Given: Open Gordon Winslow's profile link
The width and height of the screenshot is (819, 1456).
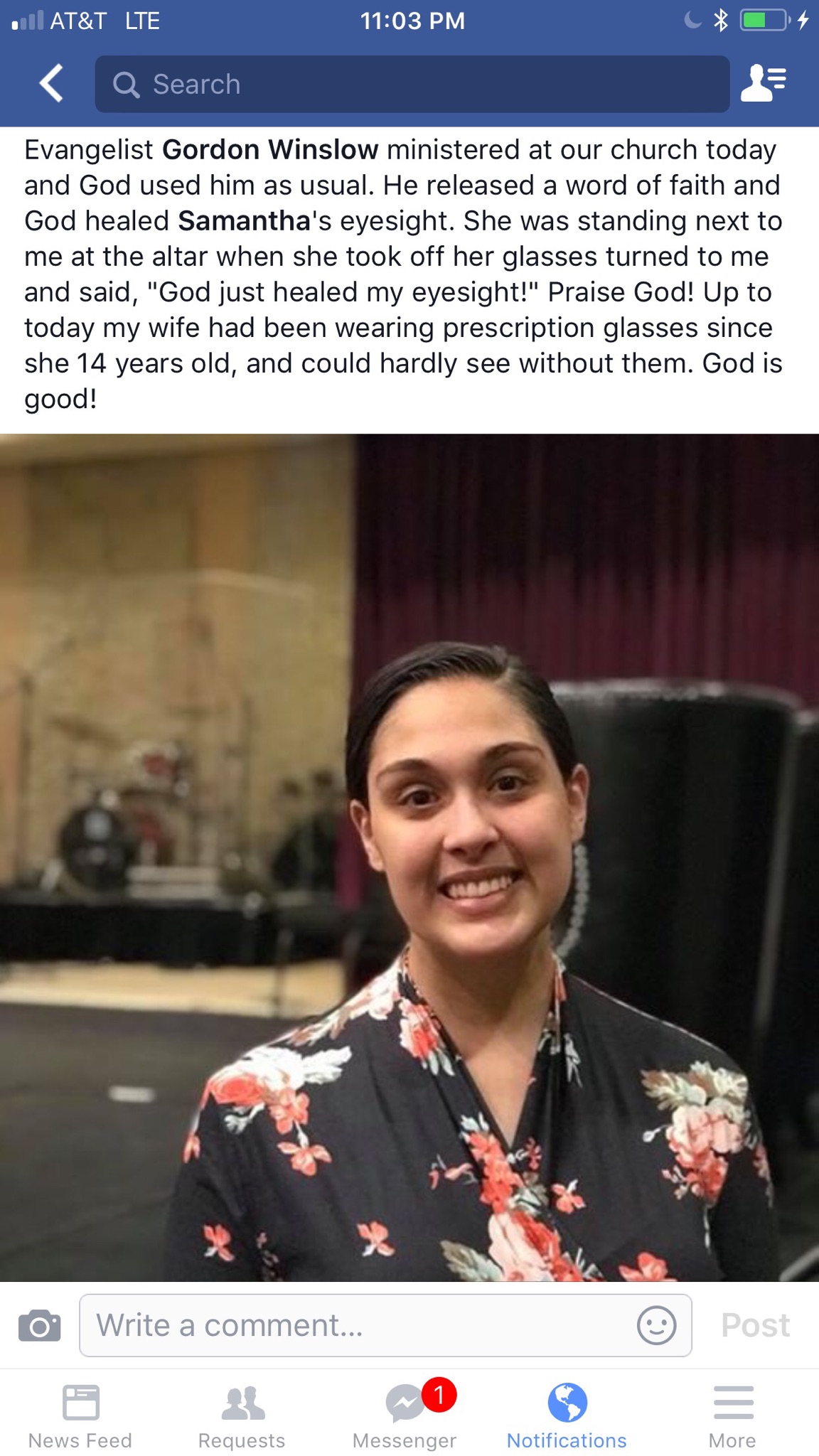Looking at the screenshot, I should point(270,150).
